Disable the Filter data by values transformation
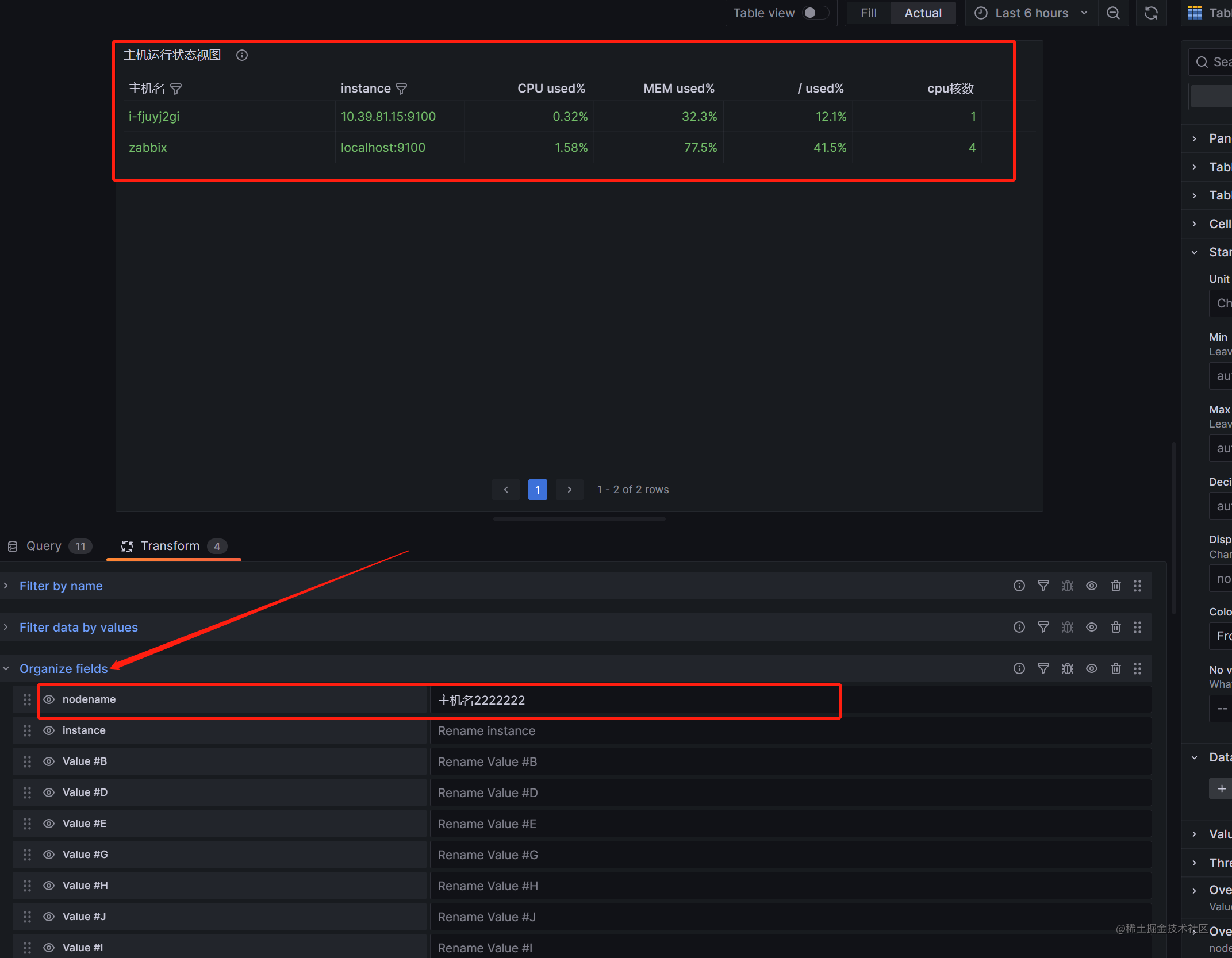This screenshot has height=958, width=1232. 1091,627
